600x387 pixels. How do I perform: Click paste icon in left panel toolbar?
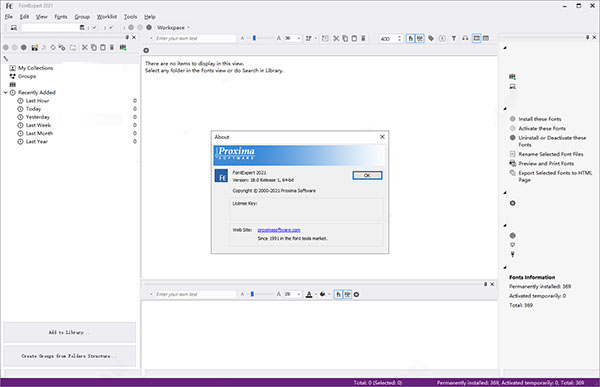pos(103,47)
